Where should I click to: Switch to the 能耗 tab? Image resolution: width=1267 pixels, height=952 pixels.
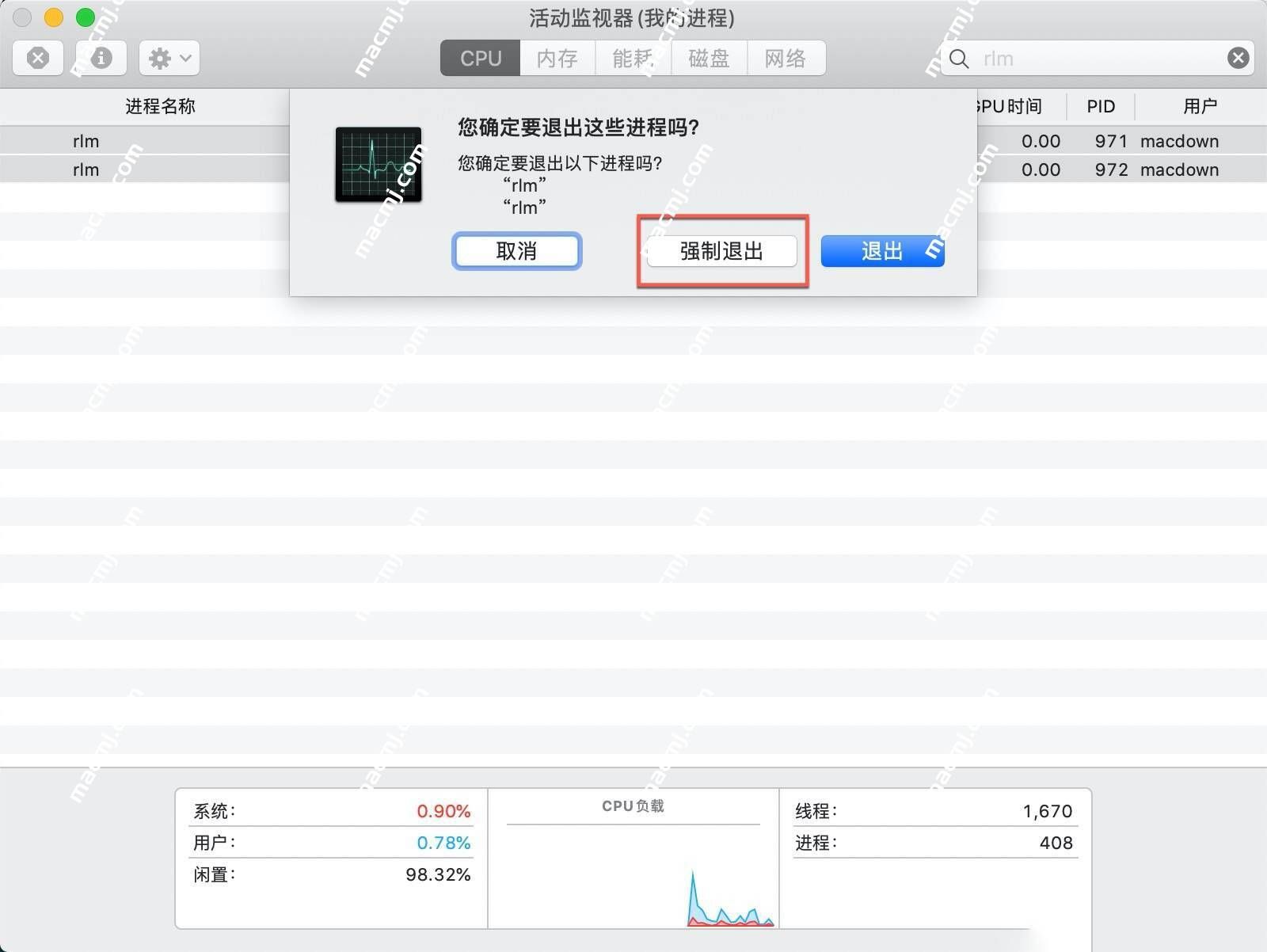coord(633,58)
